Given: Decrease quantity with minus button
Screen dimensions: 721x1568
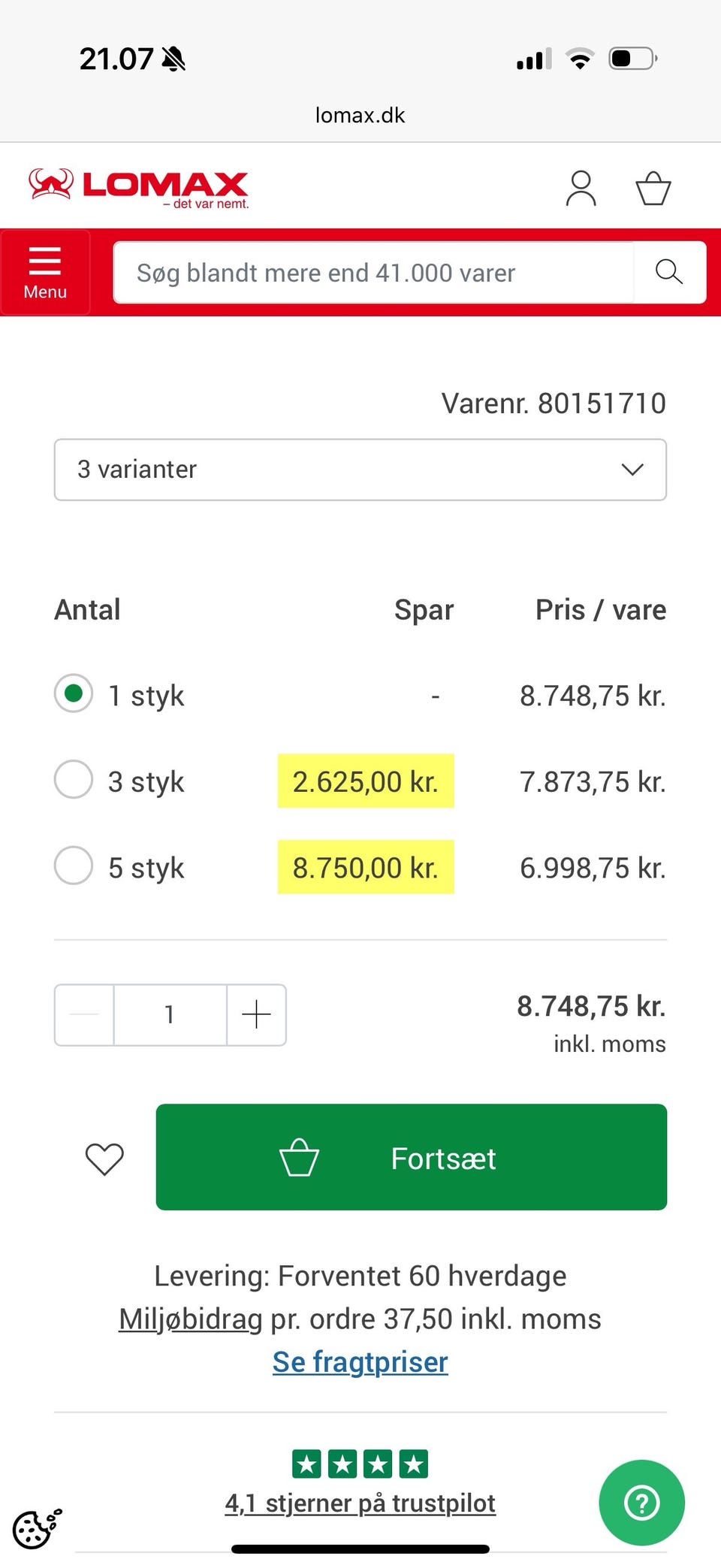Looking at the screenshot, I should 84,1014.
